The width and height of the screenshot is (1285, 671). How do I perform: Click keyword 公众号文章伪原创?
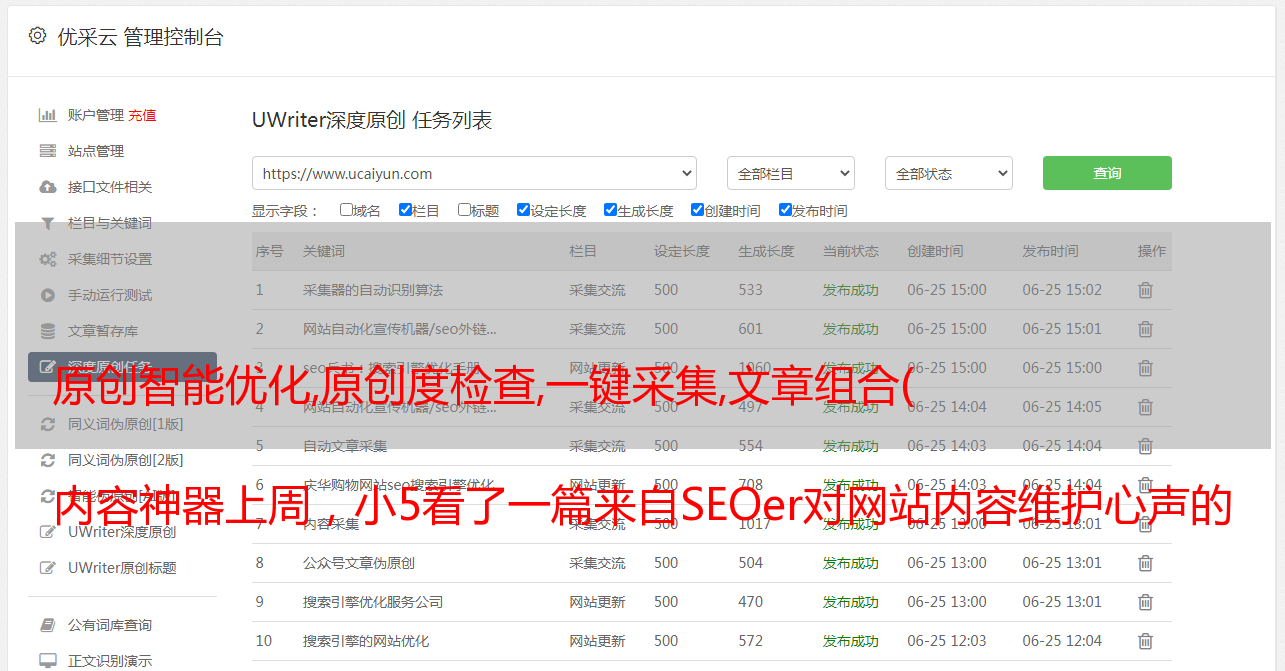tap(359, 563)
